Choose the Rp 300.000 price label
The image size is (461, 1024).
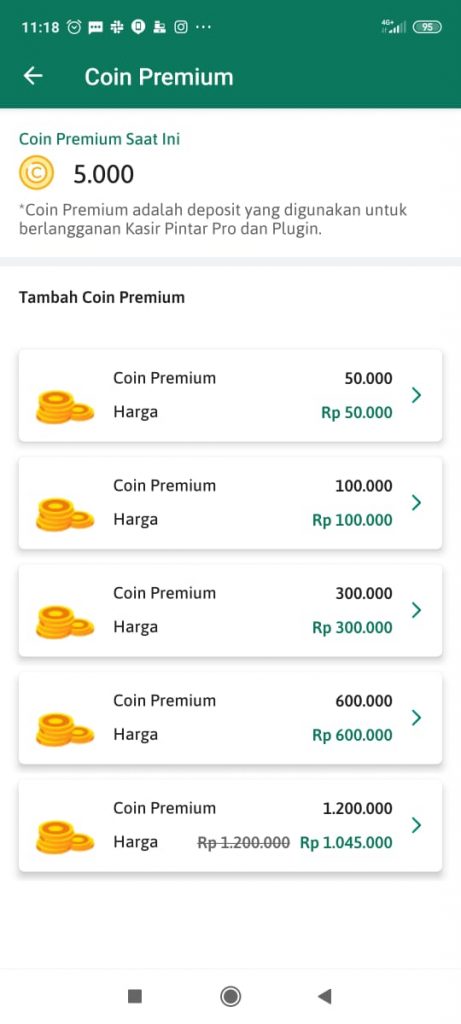[353, 628]
